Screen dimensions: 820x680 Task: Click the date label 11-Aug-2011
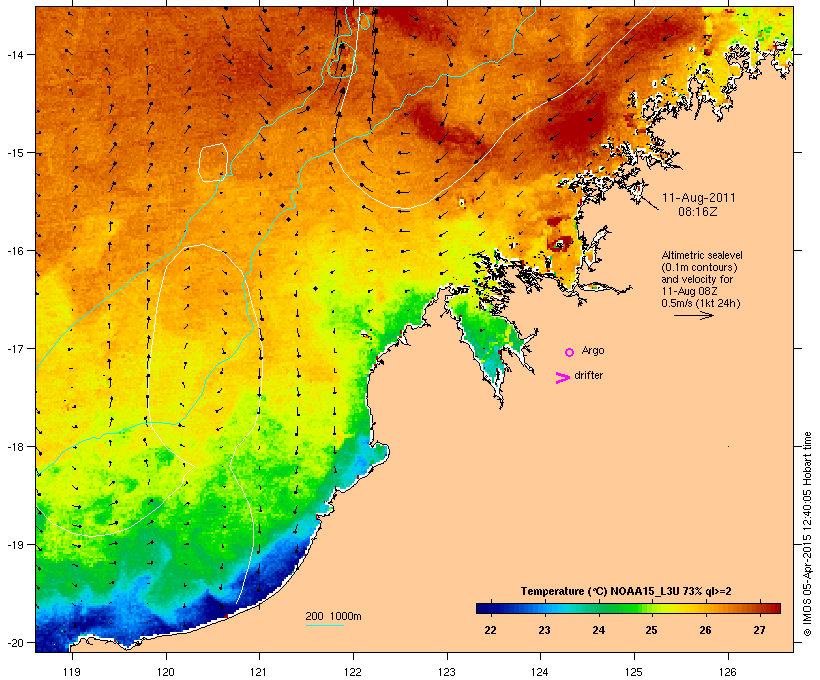[699, 198]
